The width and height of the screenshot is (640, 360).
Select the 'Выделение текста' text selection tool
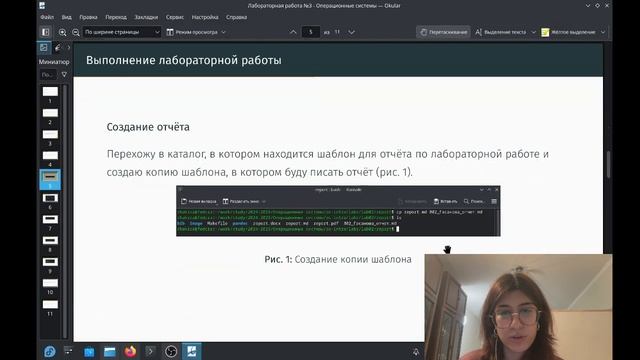tap(501, 32)
